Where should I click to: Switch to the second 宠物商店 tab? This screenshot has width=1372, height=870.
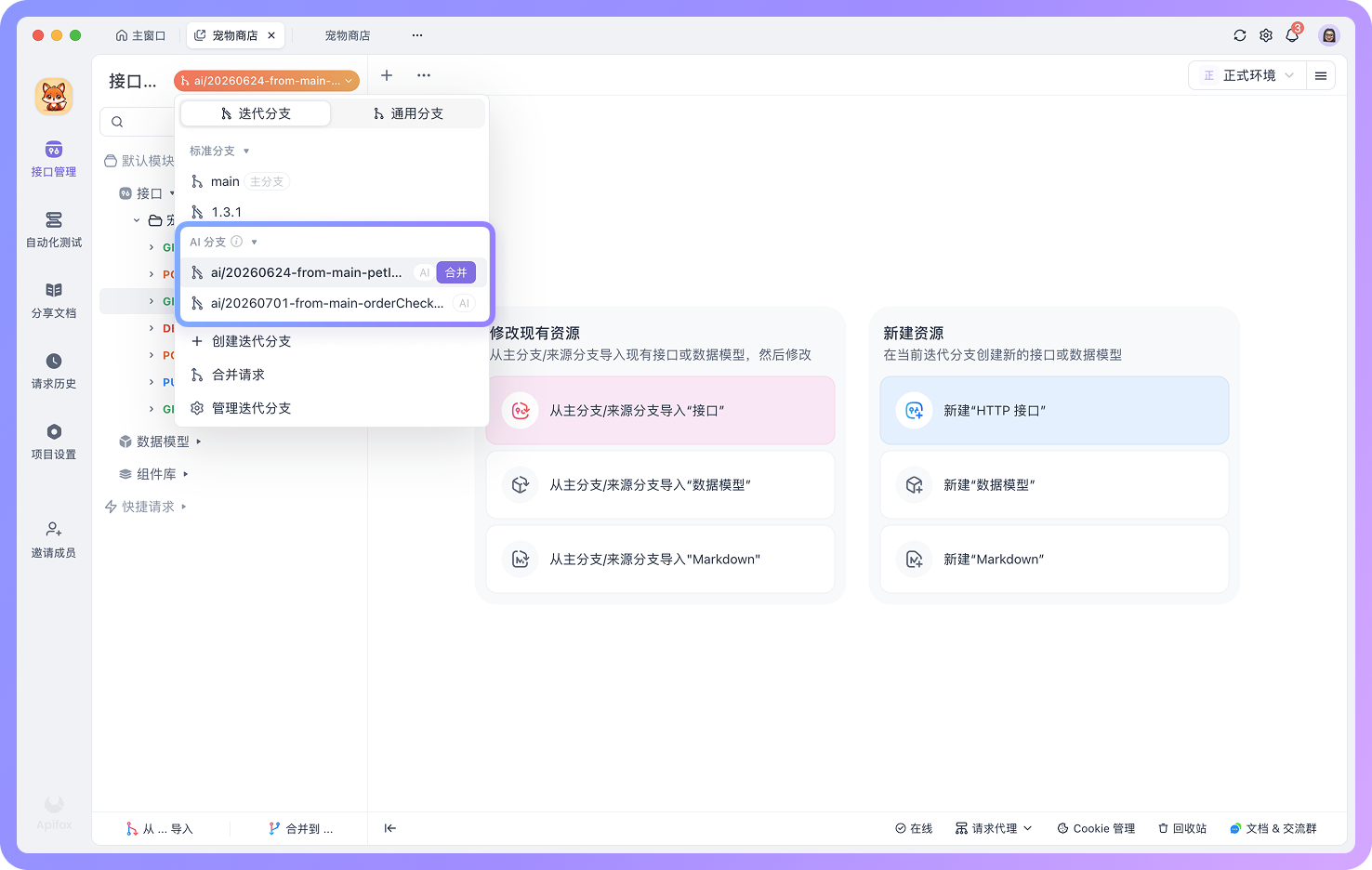347,35
